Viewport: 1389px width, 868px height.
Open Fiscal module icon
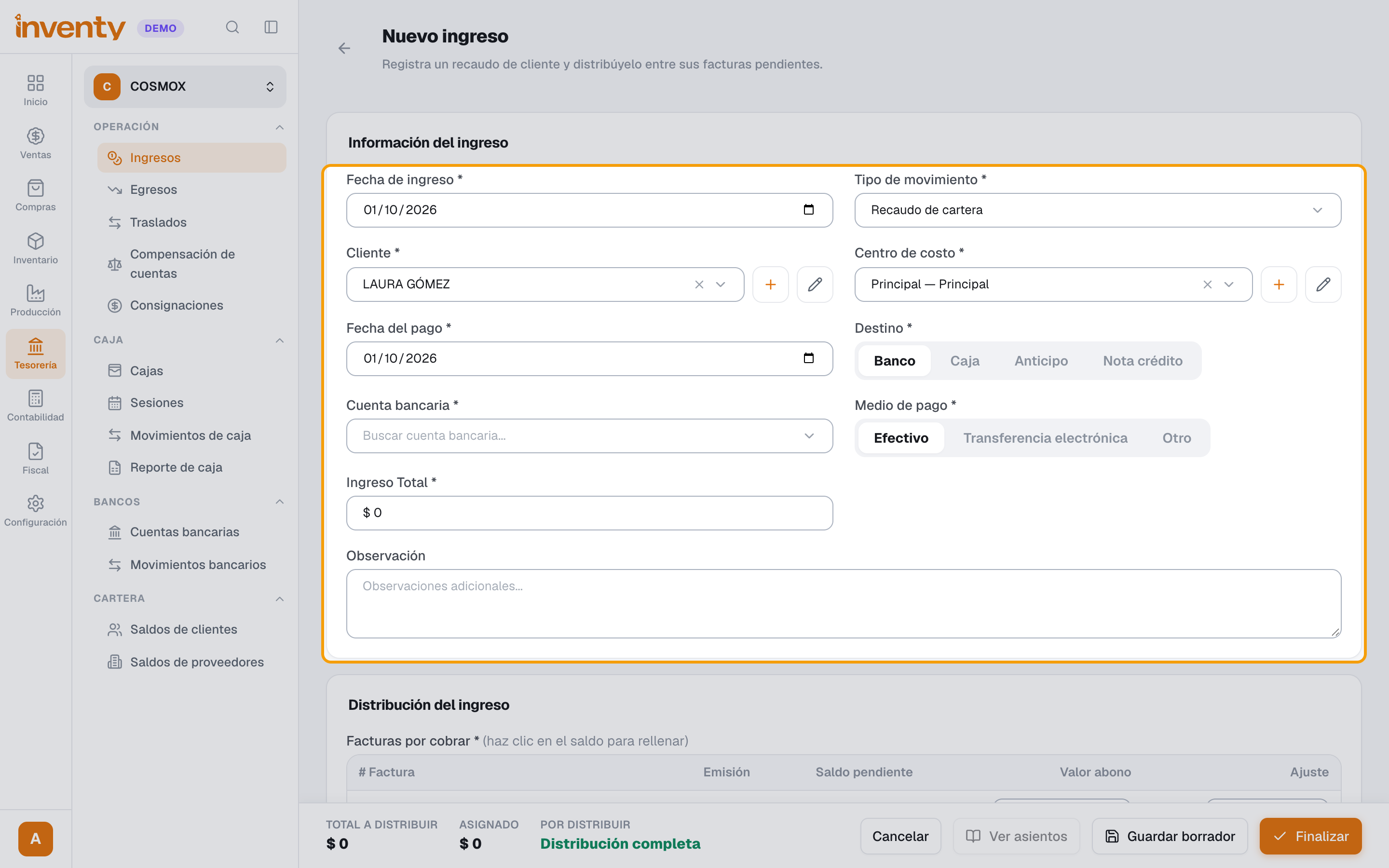coord(36,458)
